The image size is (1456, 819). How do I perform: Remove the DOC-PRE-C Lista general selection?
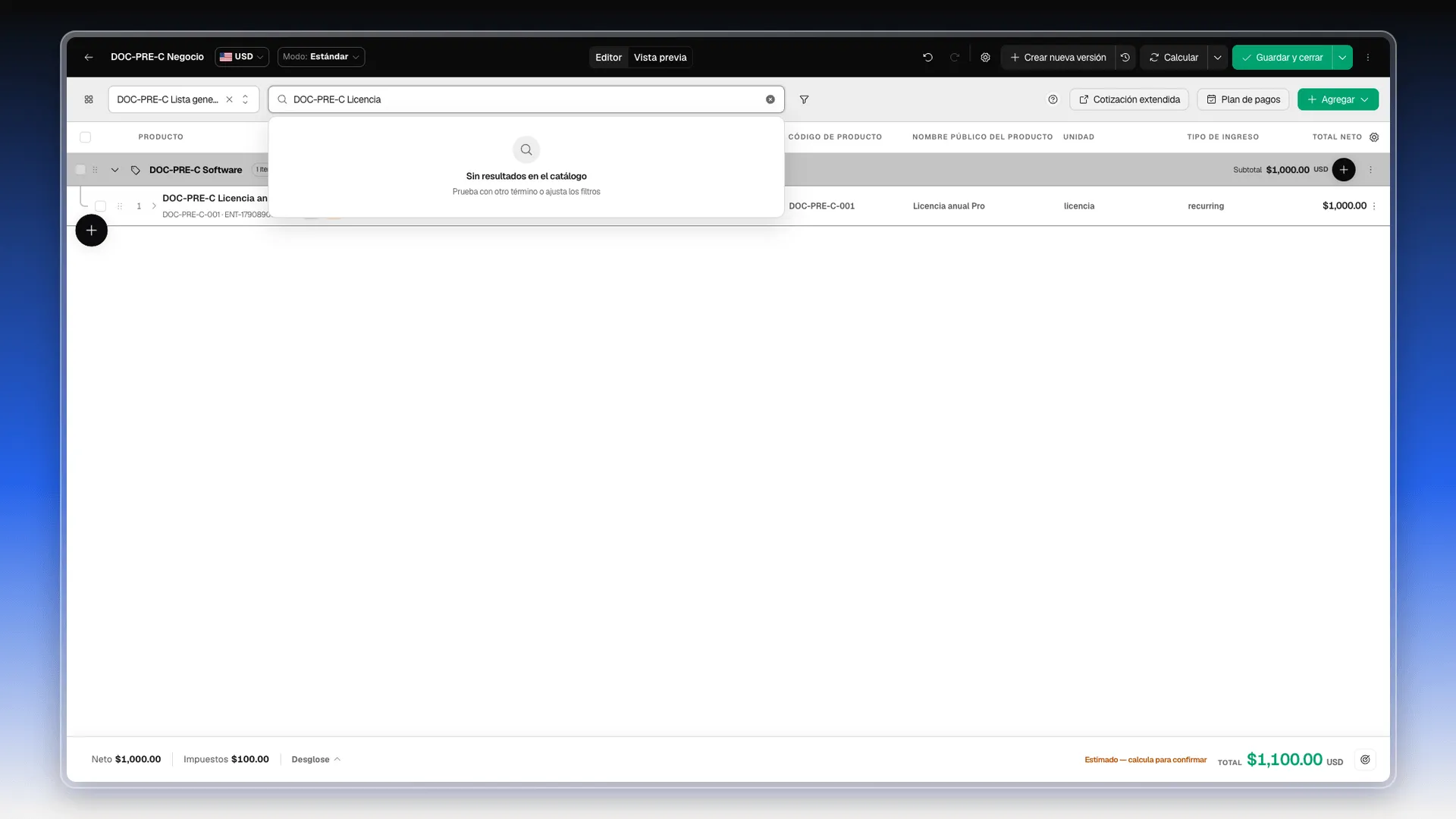[x=229, y=99]
